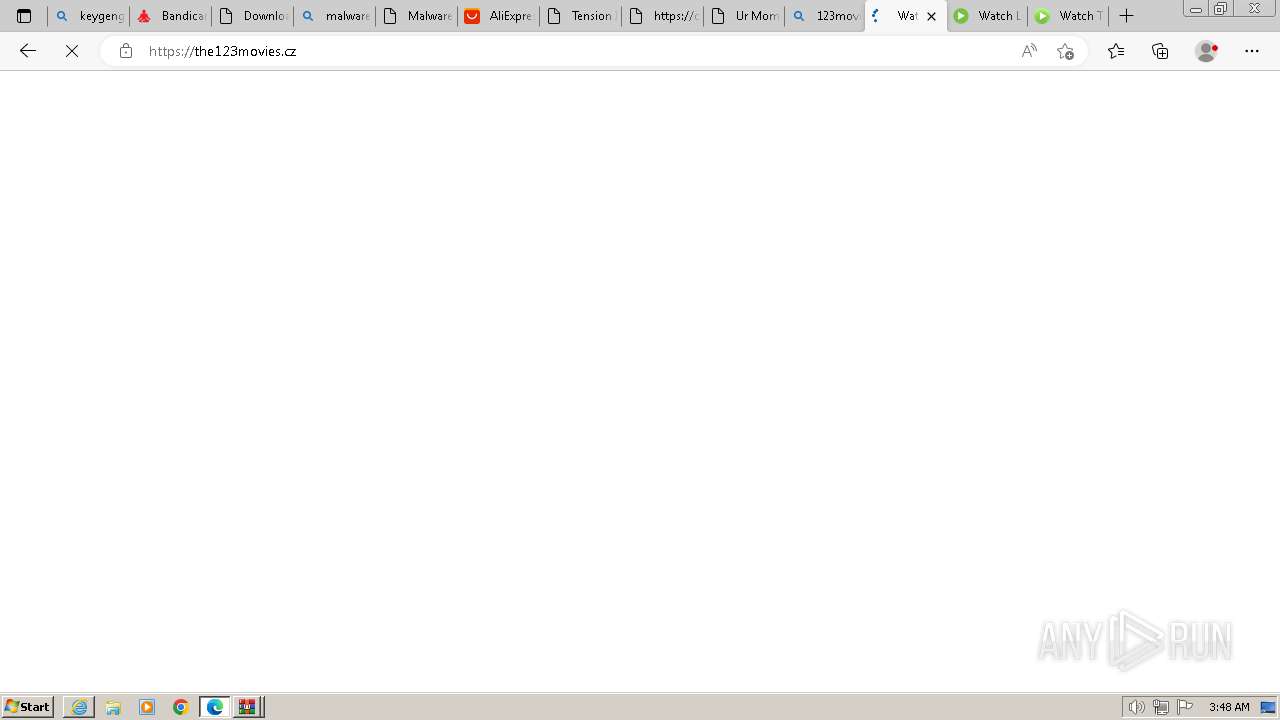Open a new tab with plus button
Image resolution: width=1280 pixels, height=720 pixels.
1126,16
